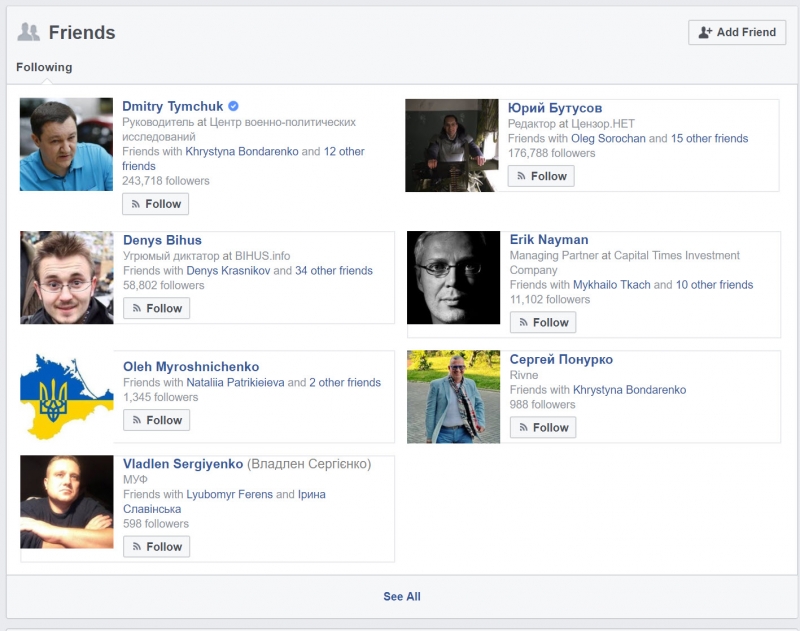Image resolution: width=800 pixels, height=631 pixels.
Task: Open the Denys Bihus name link
Action: pos(162,240)
